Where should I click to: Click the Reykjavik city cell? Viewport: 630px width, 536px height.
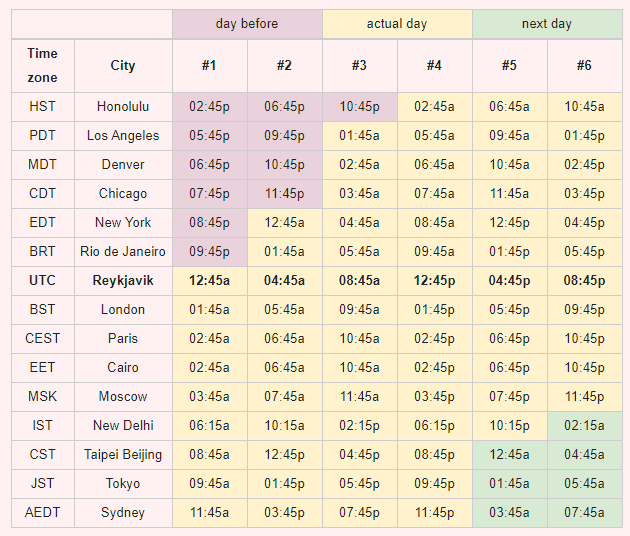click(x=123, y=281)
